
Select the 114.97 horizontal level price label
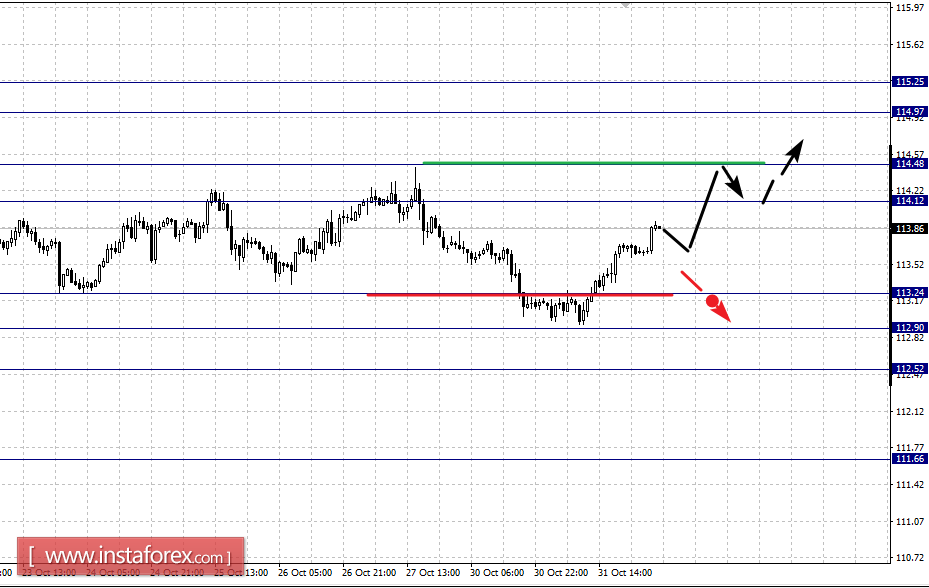tap(909, 111)
